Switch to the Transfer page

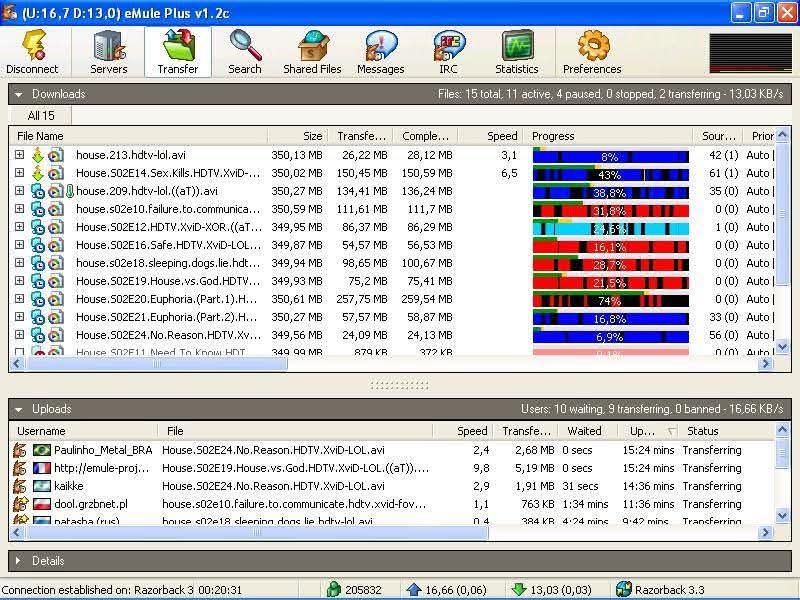pyautogui.click(x=178, y=52)
